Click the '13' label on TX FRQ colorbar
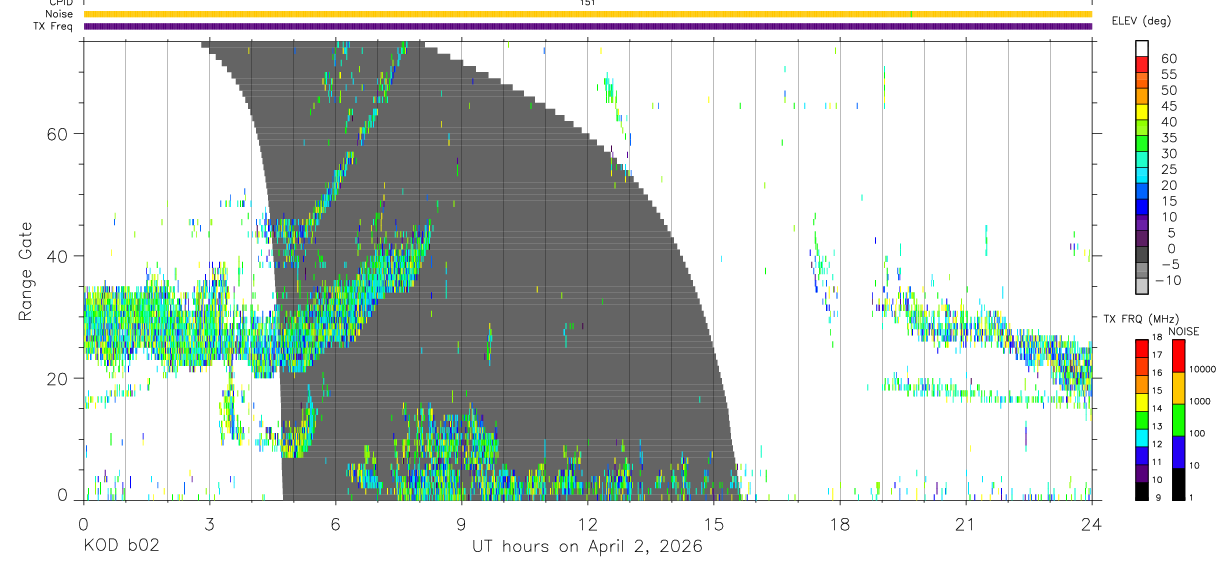 click(1157, 426)
